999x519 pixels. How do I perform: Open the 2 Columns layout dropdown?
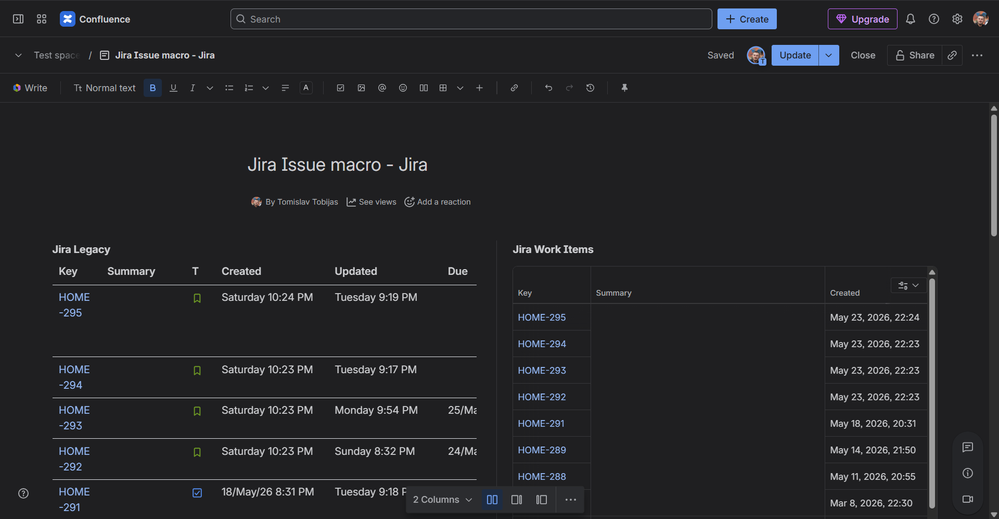[442, 500]
